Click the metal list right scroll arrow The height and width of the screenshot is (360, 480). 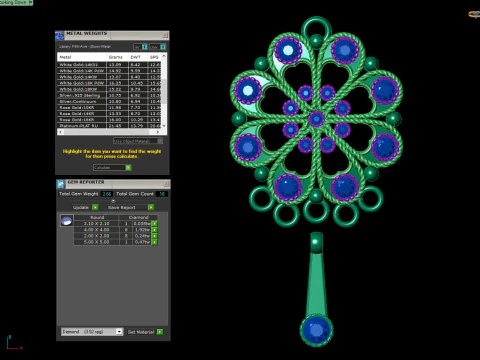tap(158, 132)
